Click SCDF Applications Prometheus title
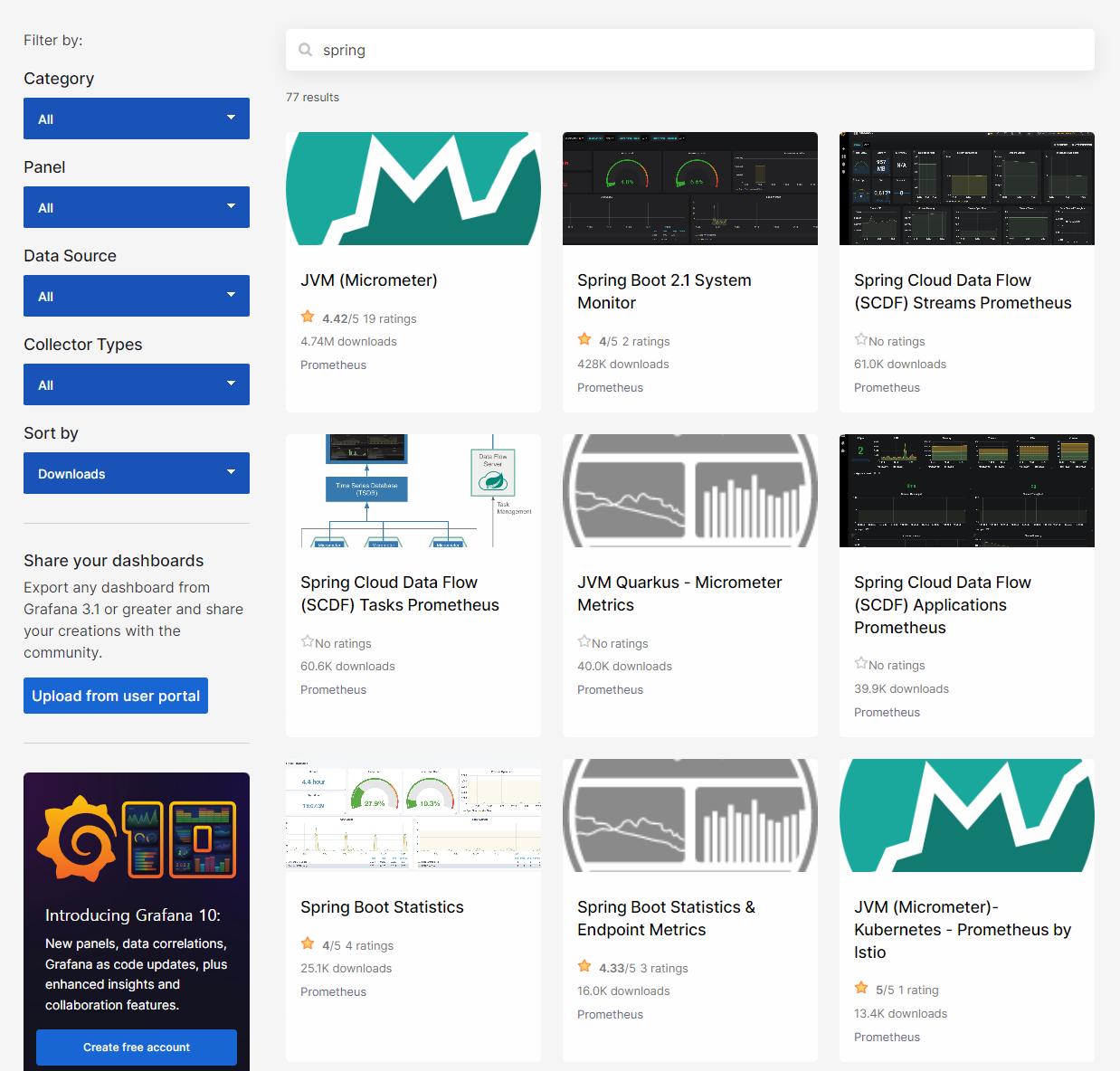Screen dimensions: 1120x1071 point(943,605)
